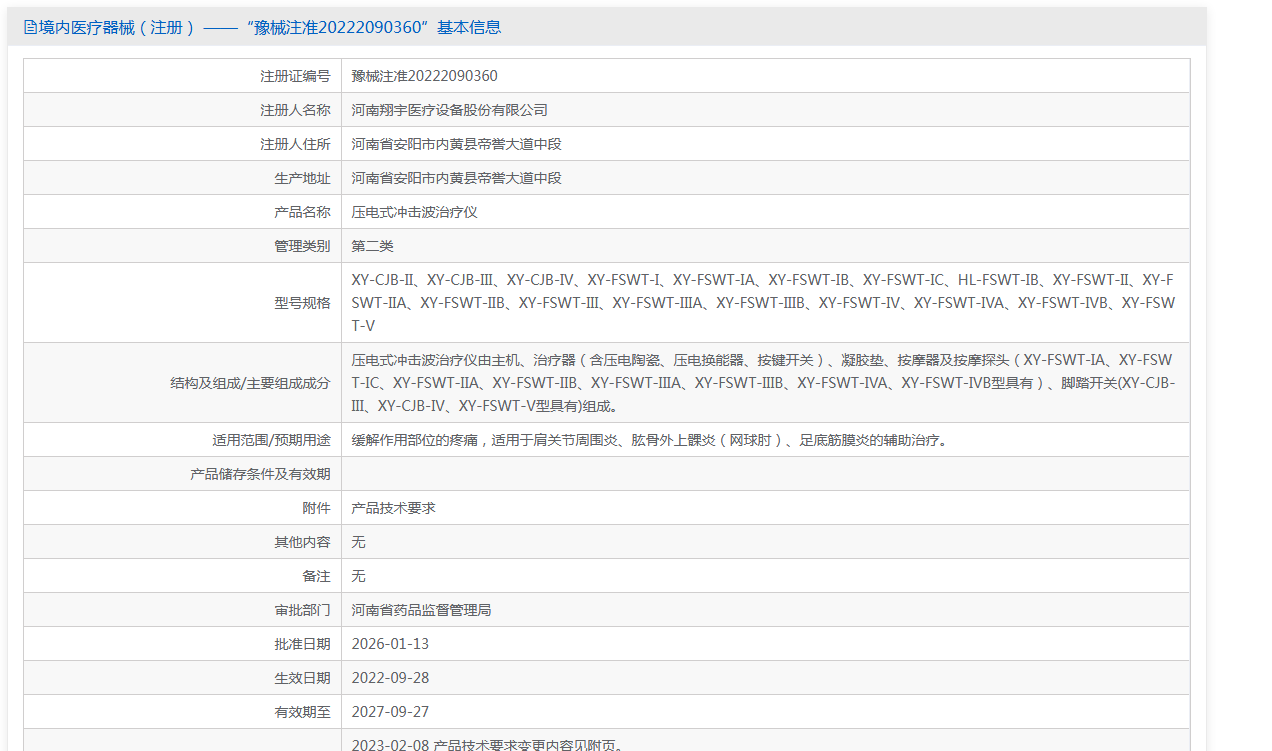Select the value 河南省药品监督管理局
The image size is (1272, 751).
(x=422, y=610)
